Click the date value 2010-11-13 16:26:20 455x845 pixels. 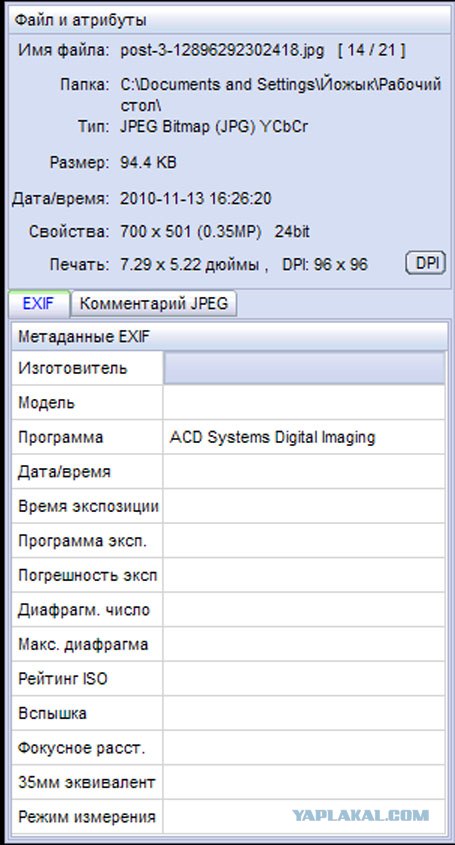195,198
